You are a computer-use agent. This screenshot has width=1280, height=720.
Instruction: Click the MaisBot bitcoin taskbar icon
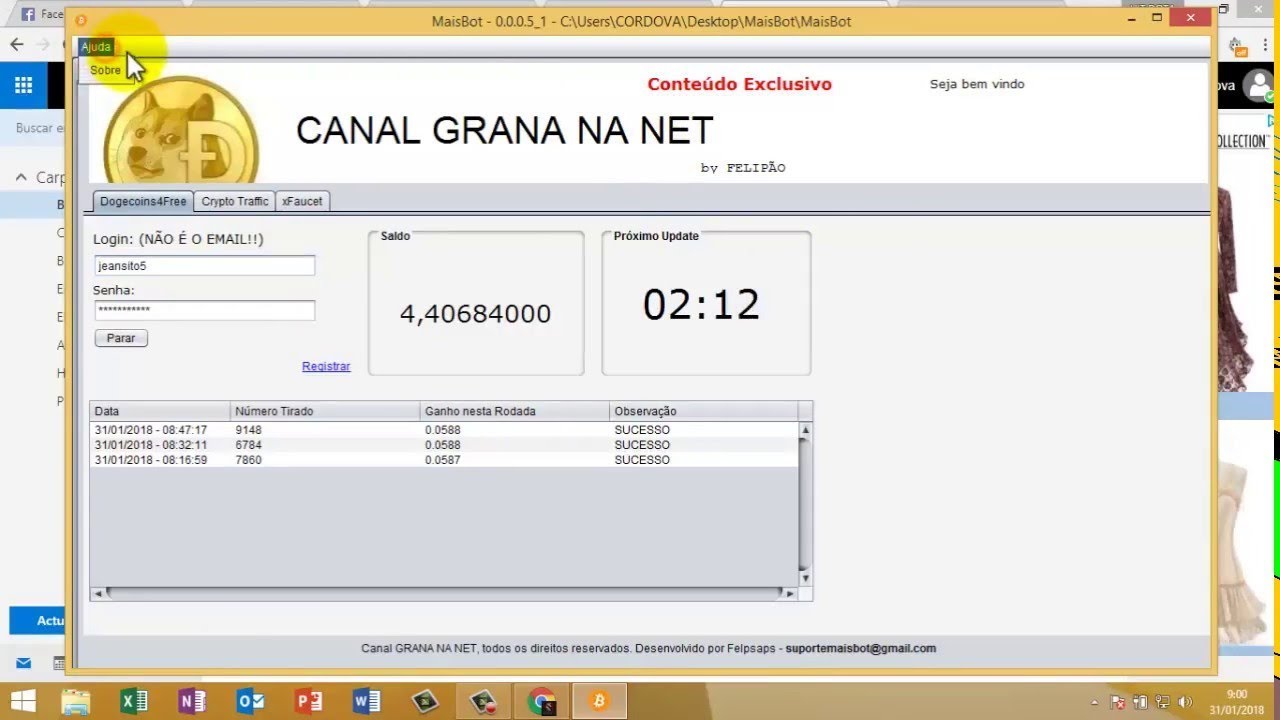600,700
